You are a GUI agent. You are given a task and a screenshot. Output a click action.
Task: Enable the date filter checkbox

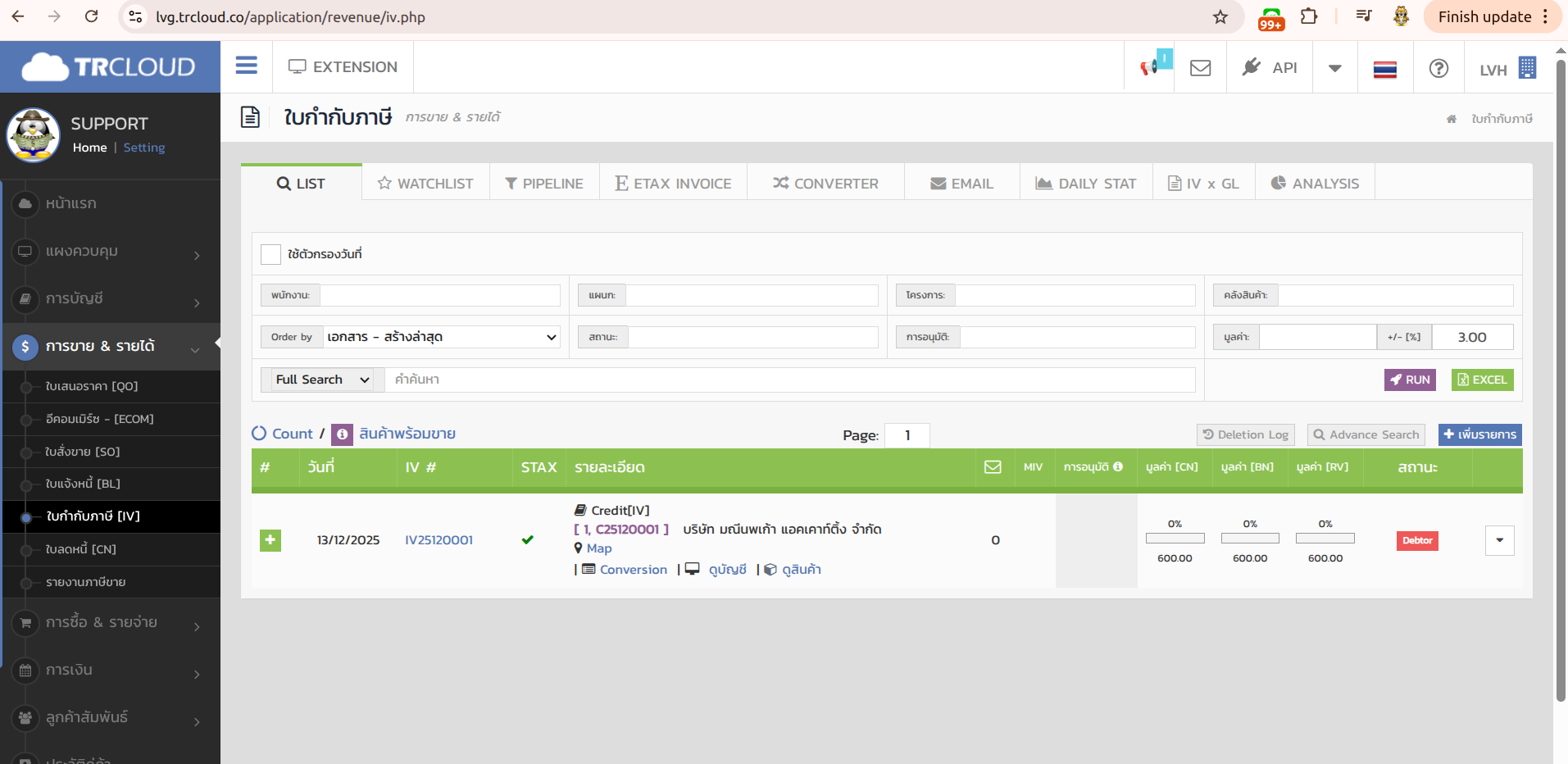click(x=270, y=254)
